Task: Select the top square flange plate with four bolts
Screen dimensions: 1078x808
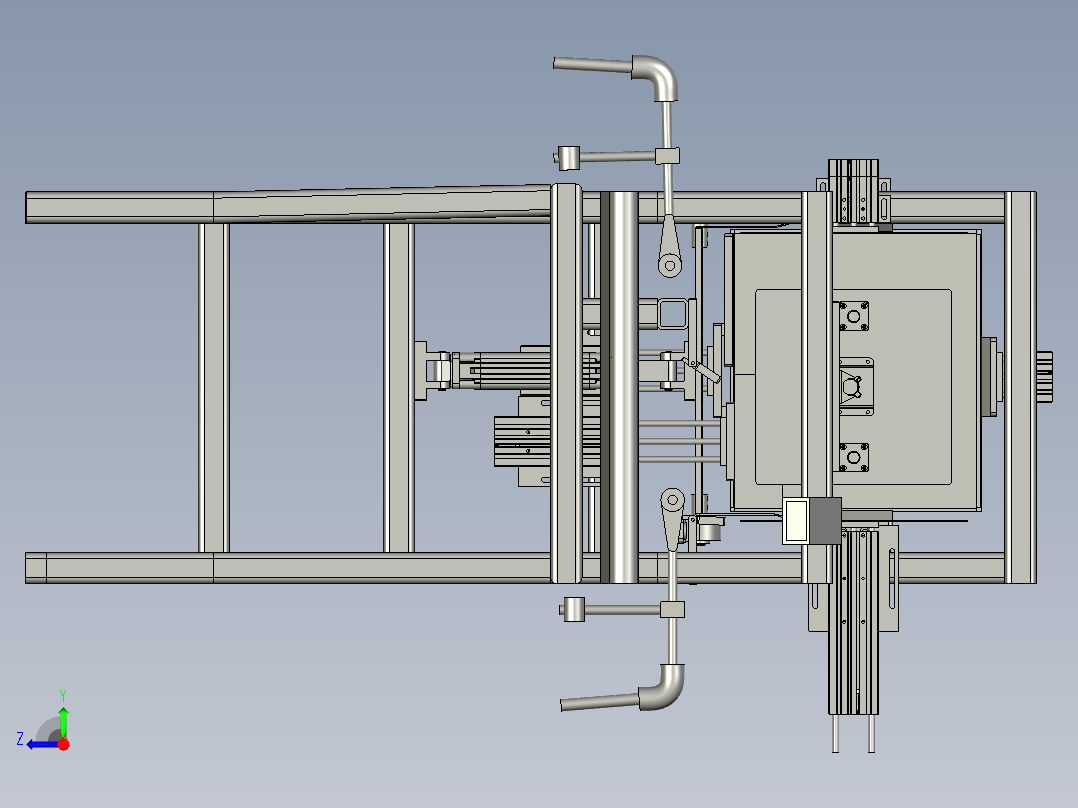Action: 853,316
